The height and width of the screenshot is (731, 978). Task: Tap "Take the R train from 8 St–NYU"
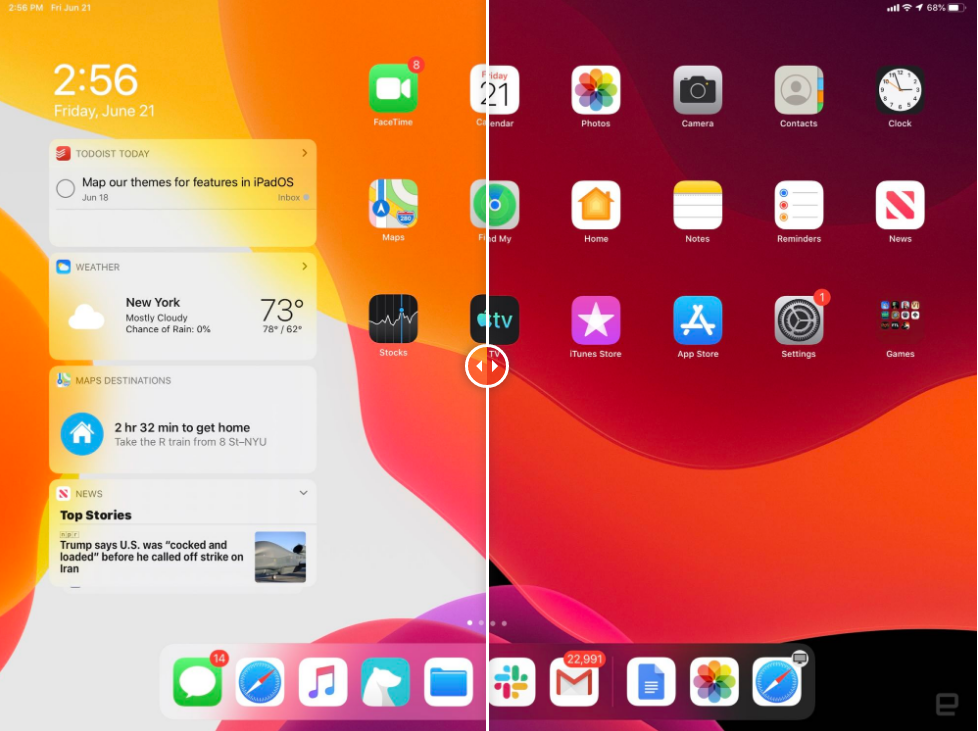[190, 442]
